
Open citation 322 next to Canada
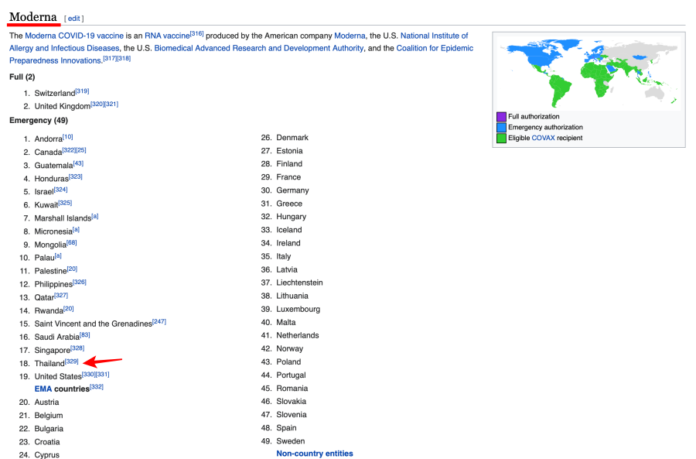point(69,150)
